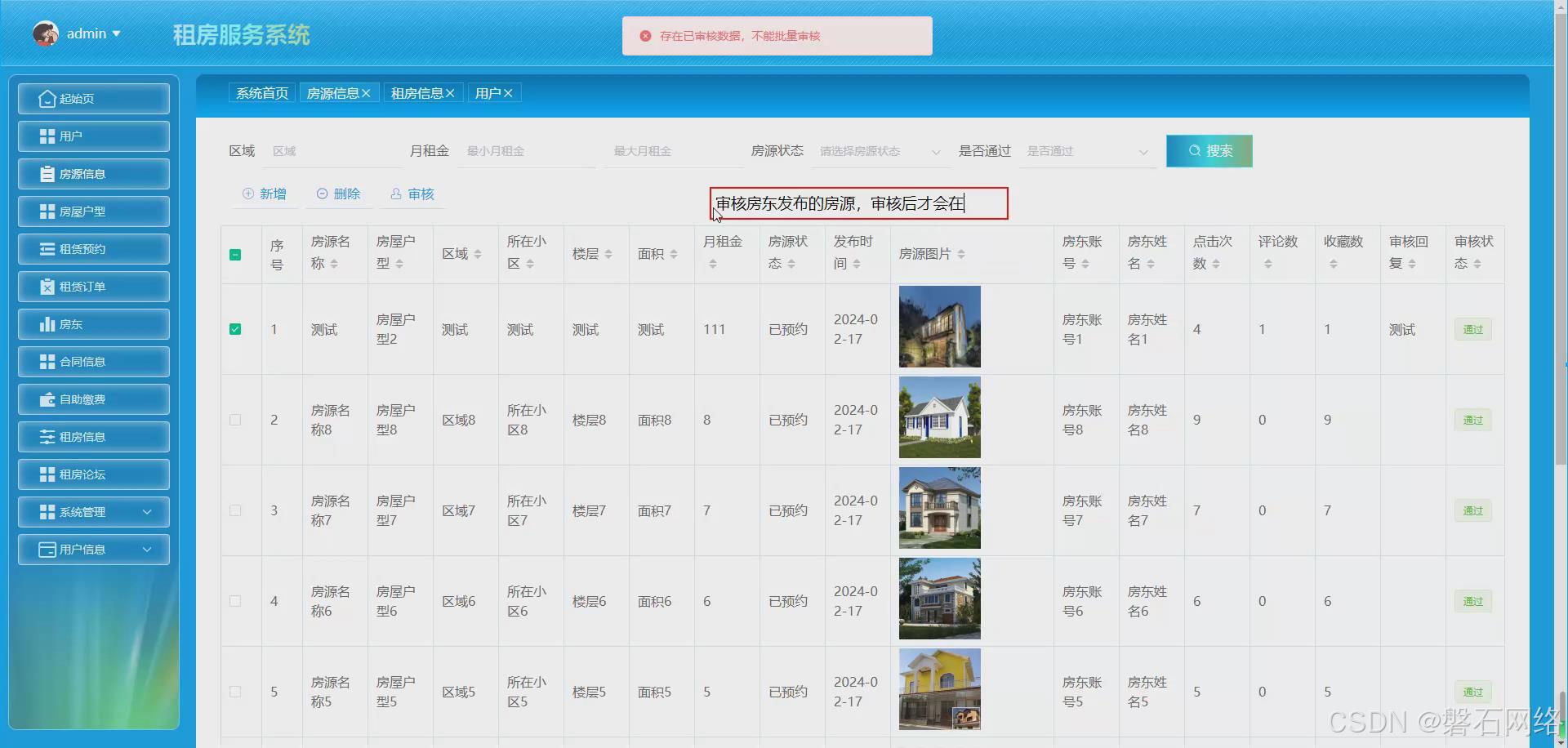Screen dimensions: 1568x748
Task: Expand the 用户信息 sidebar menu
Action: [x=94, y=550]
